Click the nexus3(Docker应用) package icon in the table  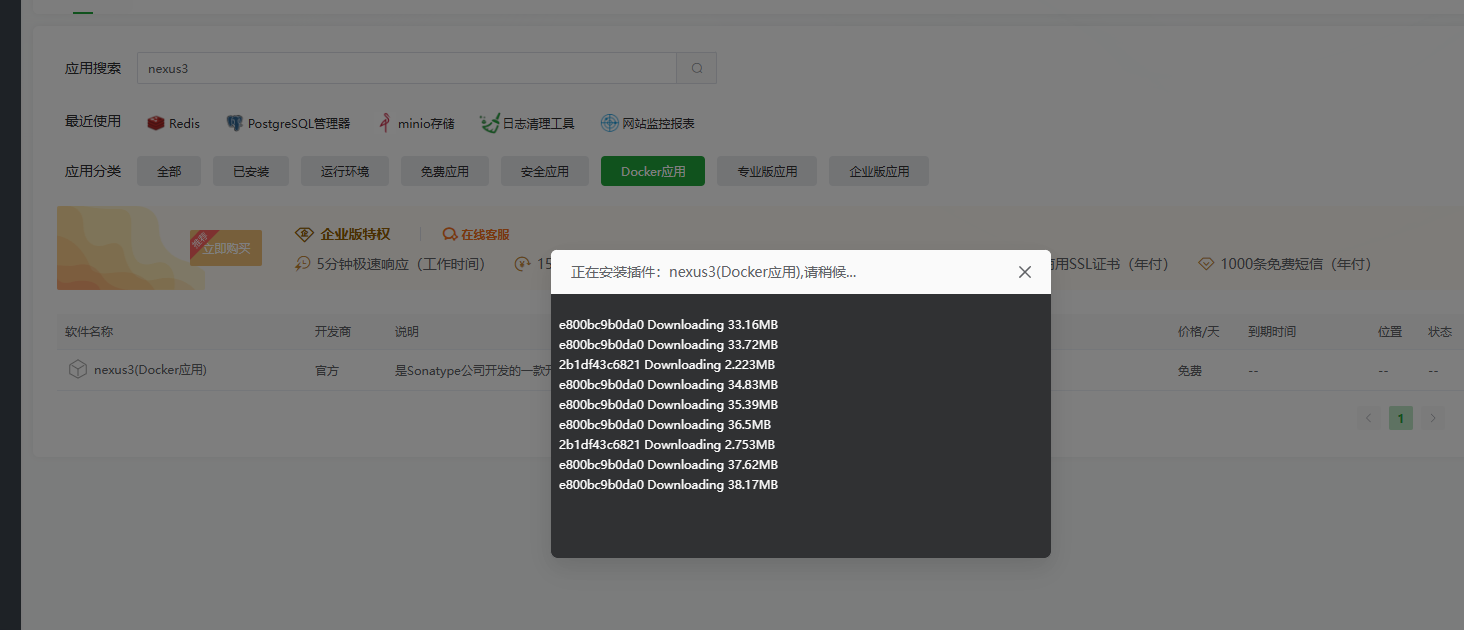(x=78, y=368)
